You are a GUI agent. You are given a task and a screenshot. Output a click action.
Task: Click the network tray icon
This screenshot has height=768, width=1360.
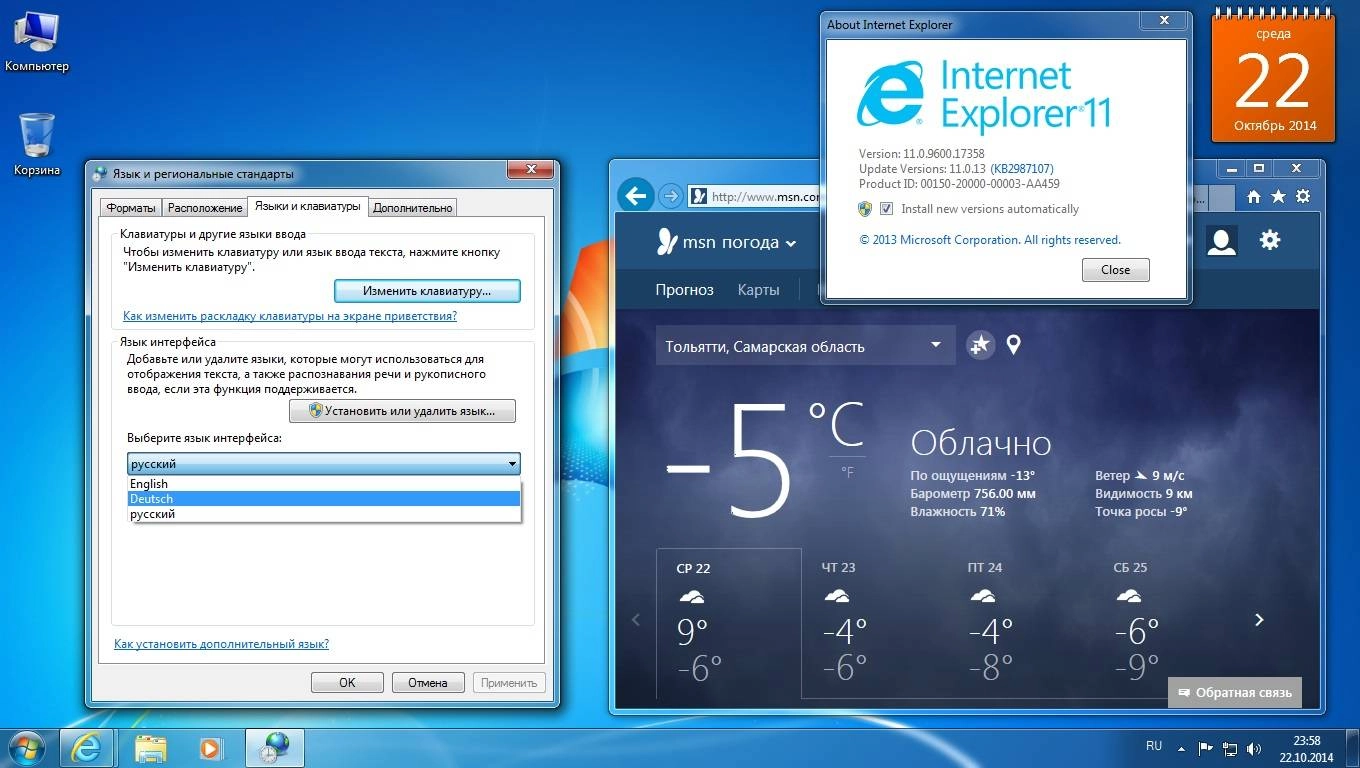tap(1230, 747)
